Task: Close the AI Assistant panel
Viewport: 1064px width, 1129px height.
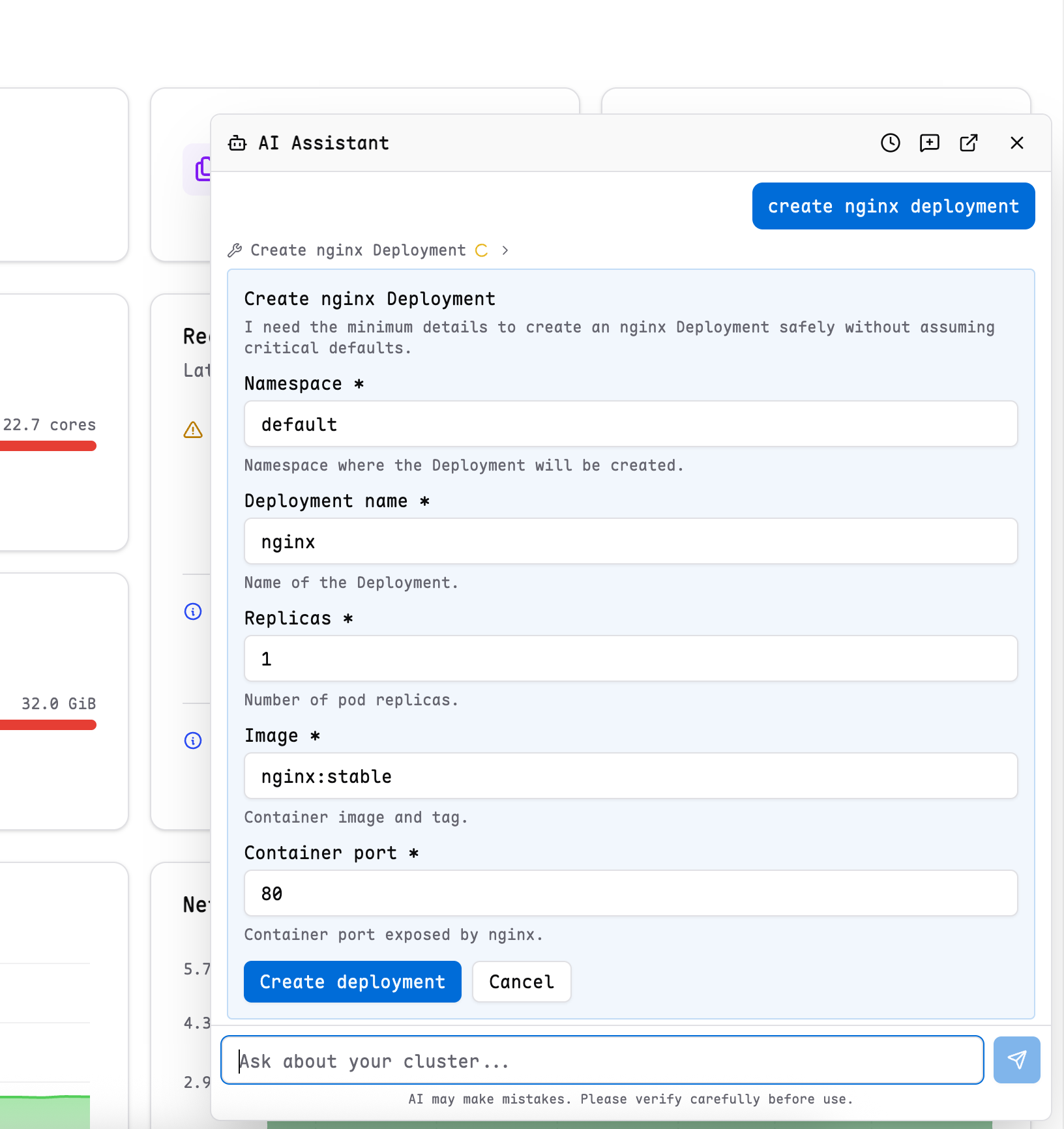Action: (x=1016, y=143)
